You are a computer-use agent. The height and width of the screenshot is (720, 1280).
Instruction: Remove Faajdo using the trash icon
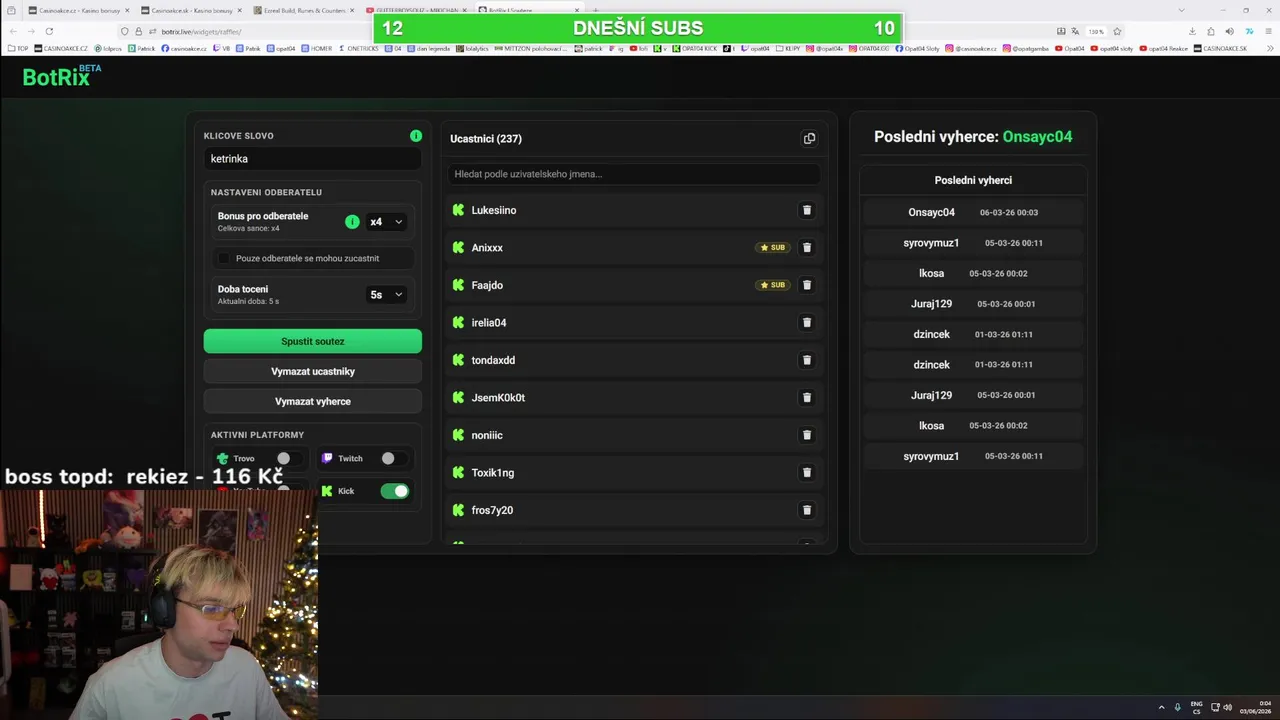pyautogui.click(x=807, y=285)
